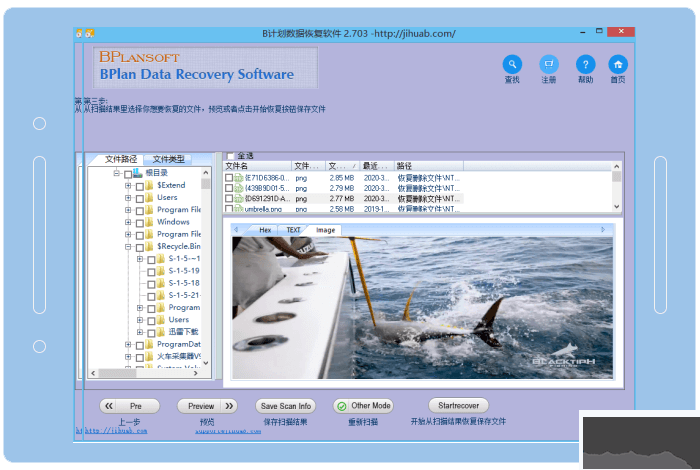The height and width of the screenshot is (470, 700).
Task: Click the Windows folder icon in tree
Action: pos(148,222)
